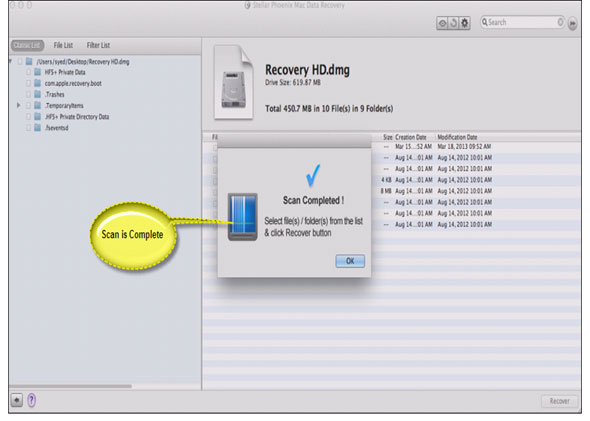Image resolution: width=590 pixels, height=421 pixels.
Task: Click OK in the Scan Completed dialog
Action: (350, 261)
